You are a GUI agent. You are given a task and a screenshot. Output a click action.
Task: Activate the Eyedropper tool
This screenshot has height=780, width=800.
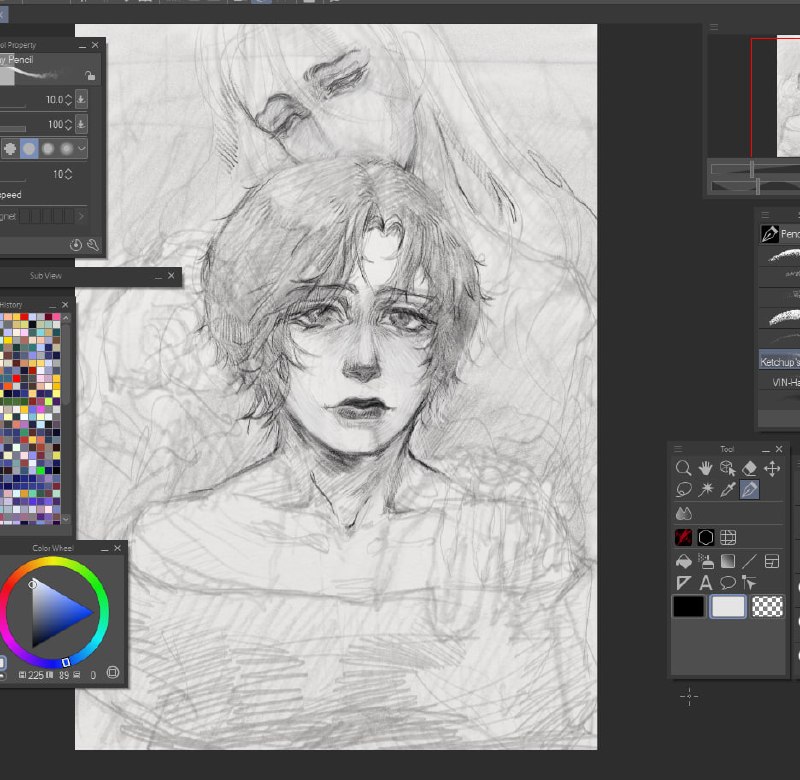point(728,489)
